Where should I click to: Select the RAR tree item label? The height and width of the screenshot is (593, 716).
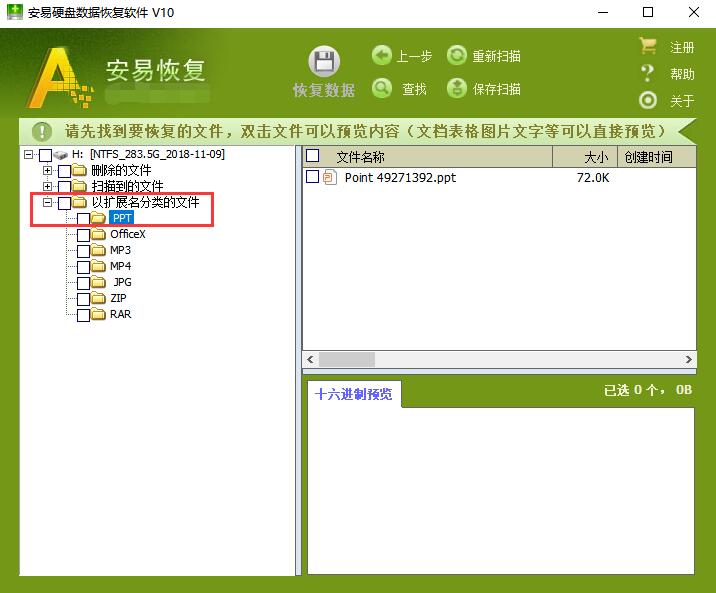click(121, 314)
